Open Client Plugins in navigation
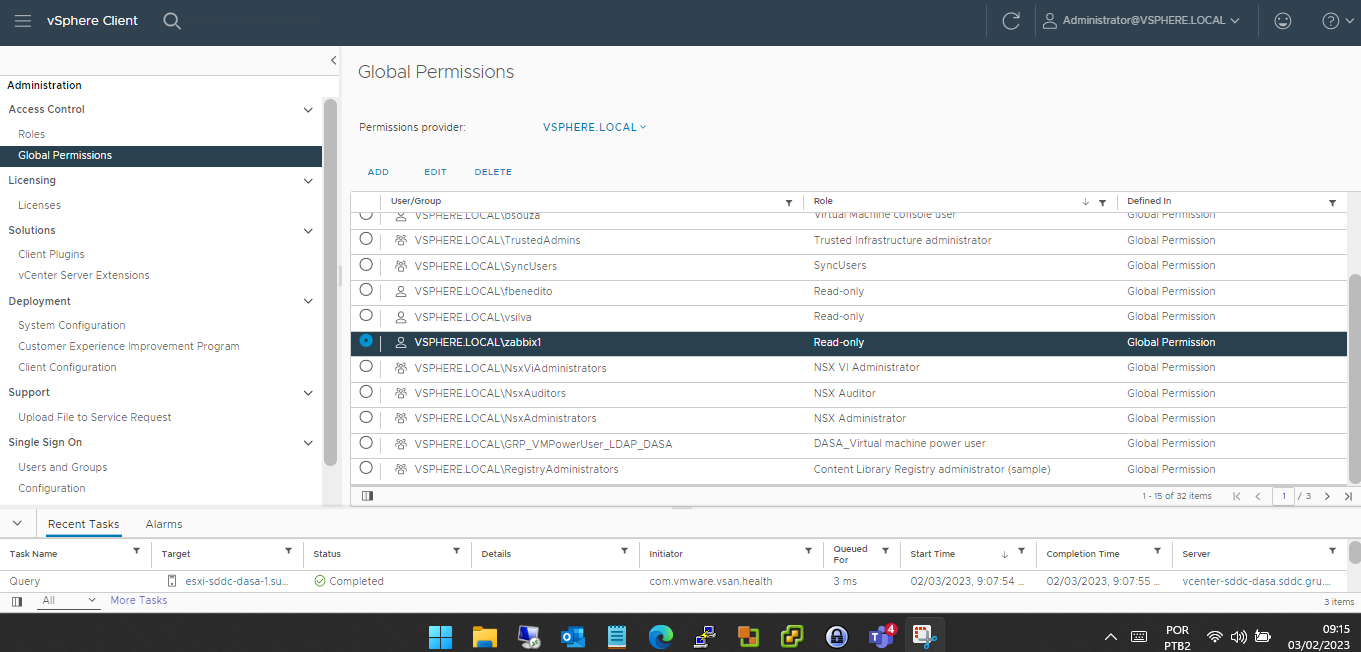Screen dimensions: 1361x652 52,254
